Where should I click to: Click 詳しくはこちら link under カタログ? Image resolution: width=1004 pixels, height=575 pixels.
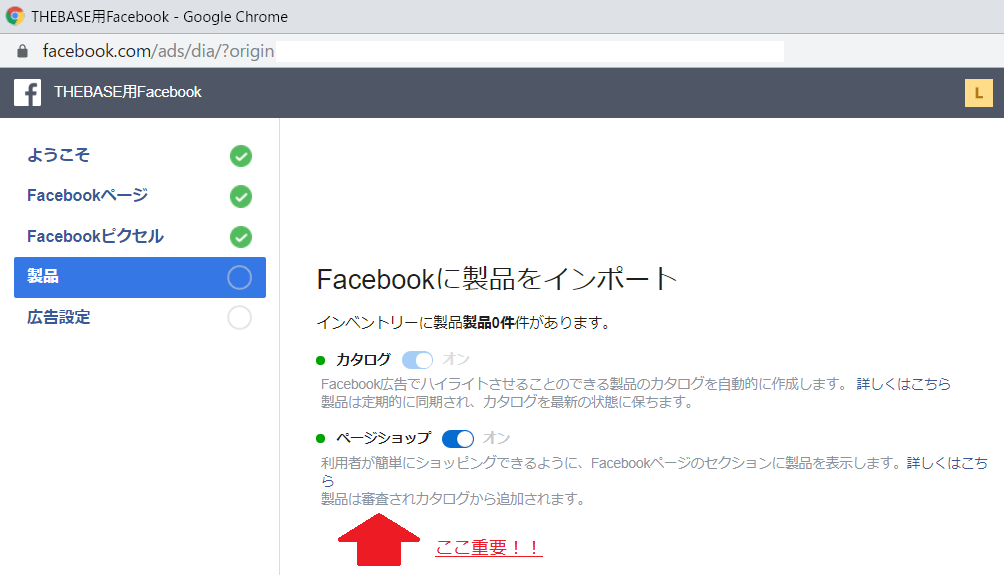click(903, 384)
